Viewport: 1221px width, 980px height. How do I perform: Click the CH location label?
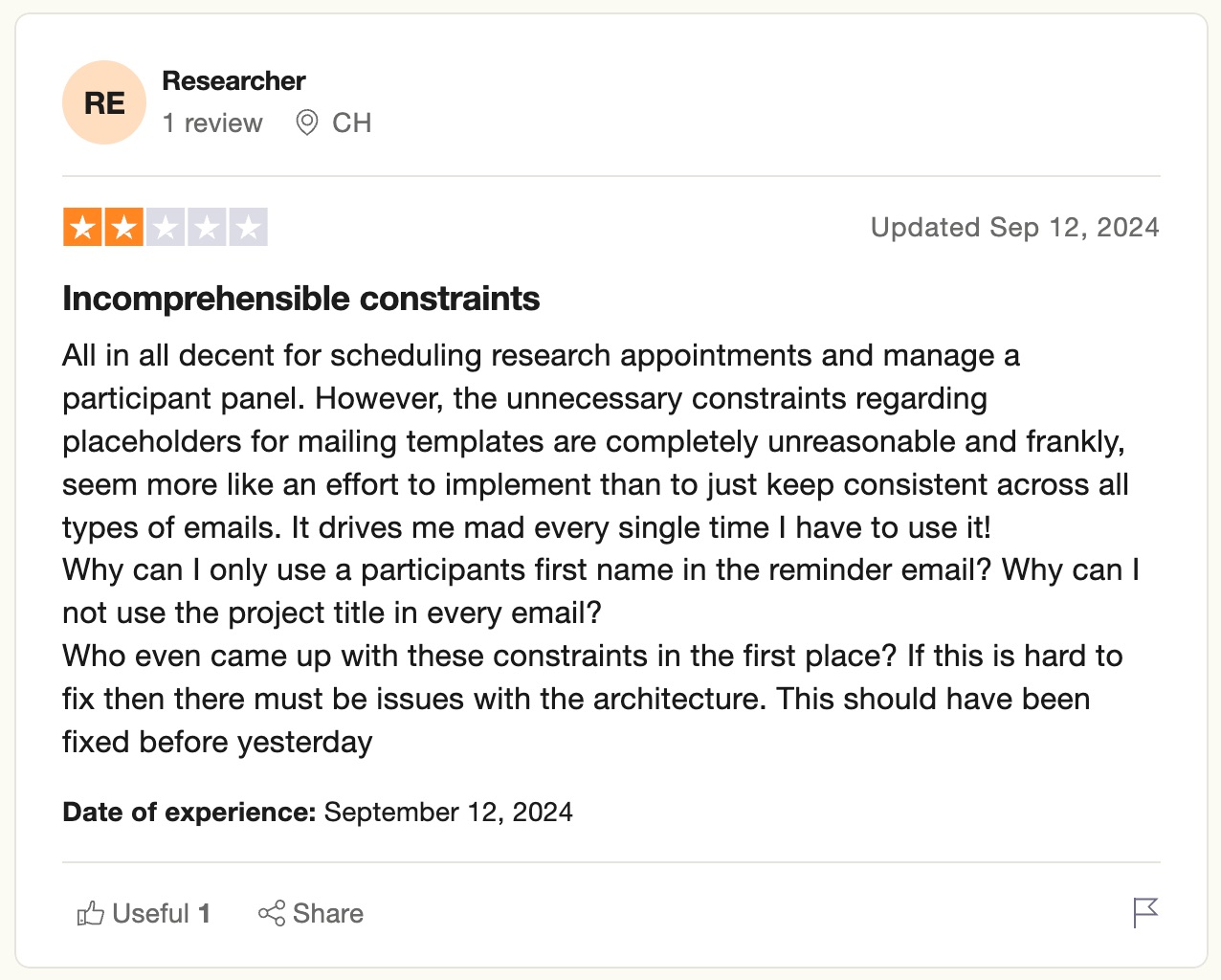[x=351, y=122]
